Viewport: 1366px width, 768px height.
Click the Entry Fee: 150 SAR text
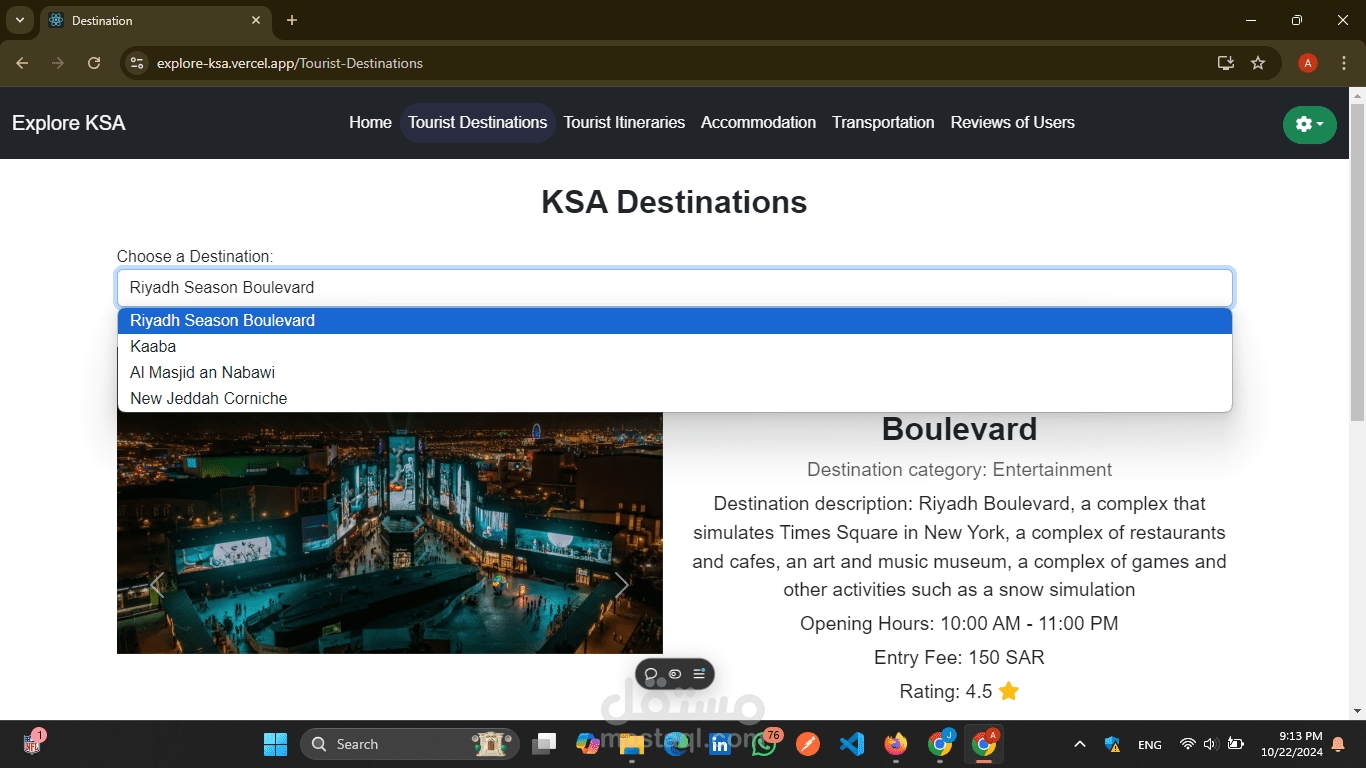959,657
